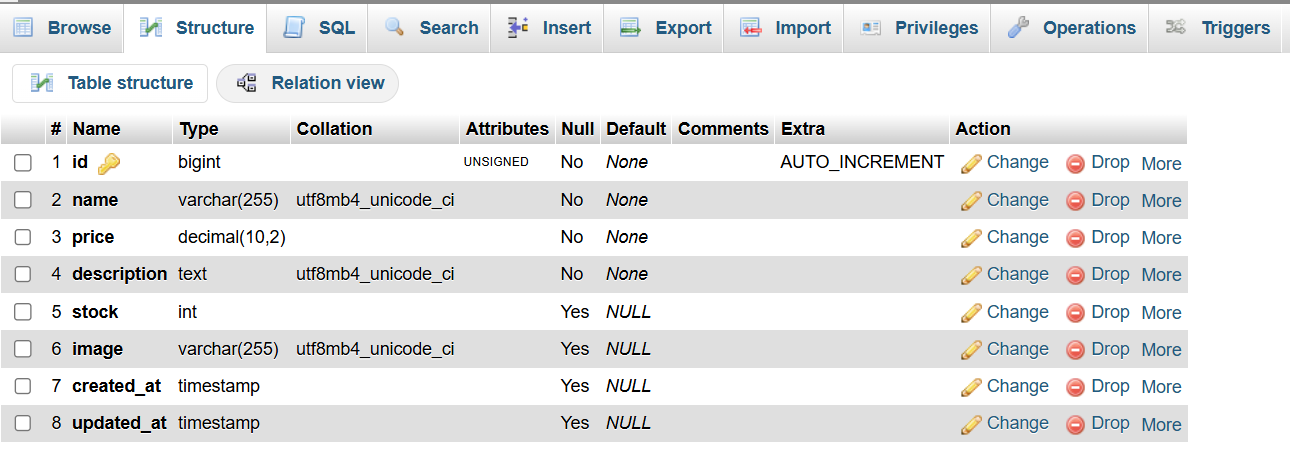This screenshot has width=1290, height=454.
Task: Click the Relation view icon
Action: 246,83
